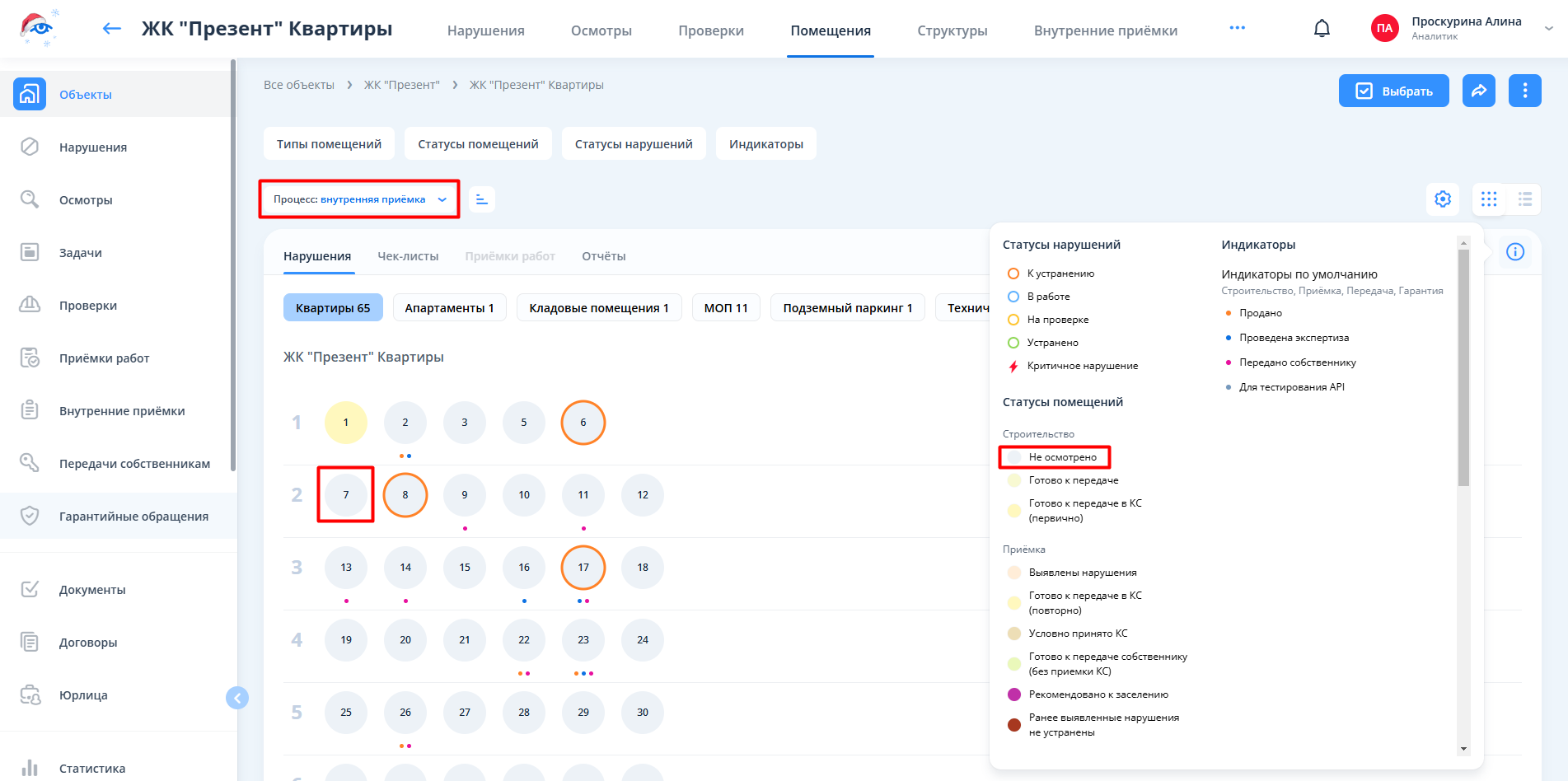Click the sort bars icon near process
Viewport: 1568px width, 781px height.
[x=482, y=199]
